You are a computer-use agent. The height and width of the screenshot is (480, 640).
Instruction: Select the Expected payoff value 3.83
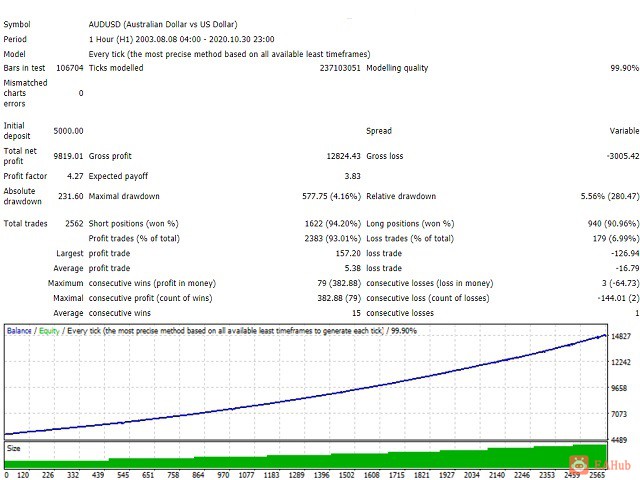353,176
